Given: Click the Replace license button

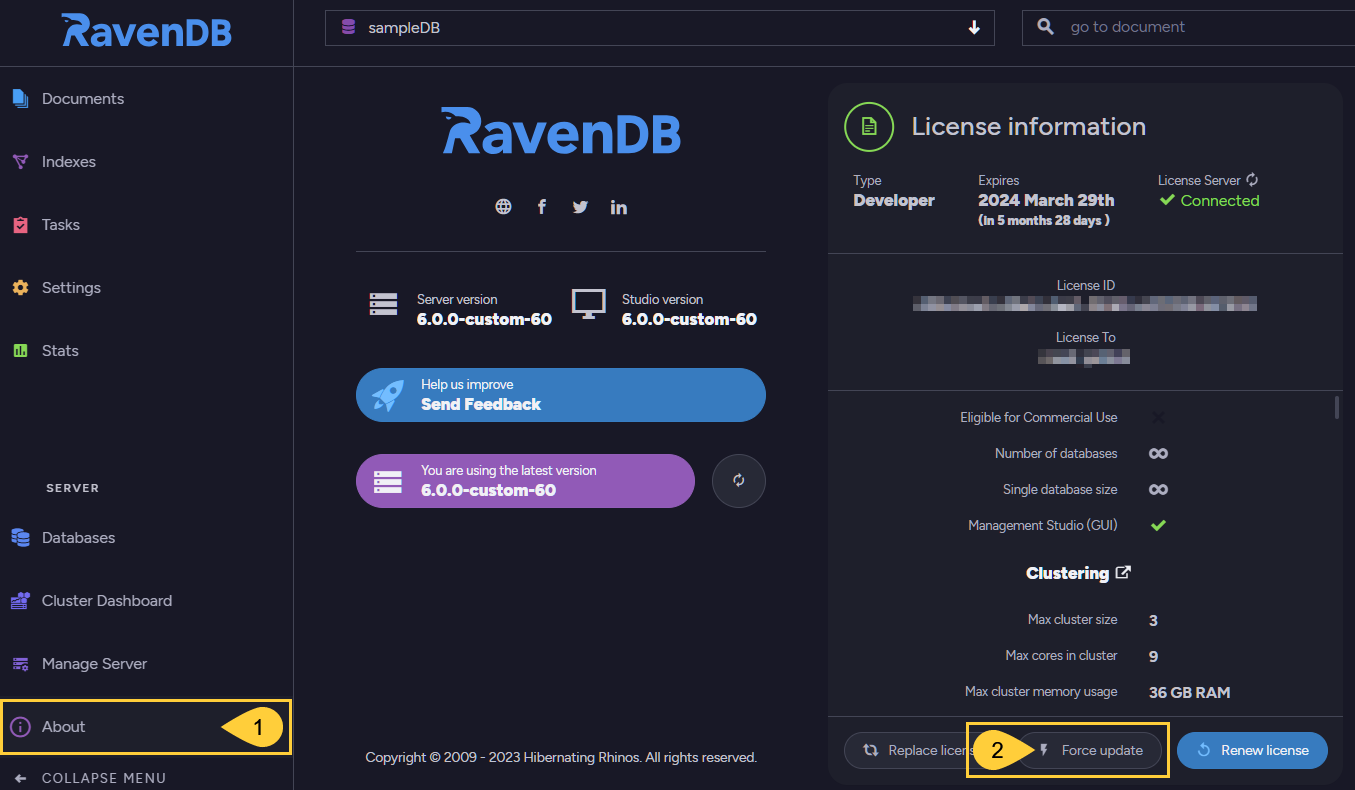Looking at the screenshot, I should point(910,750).
